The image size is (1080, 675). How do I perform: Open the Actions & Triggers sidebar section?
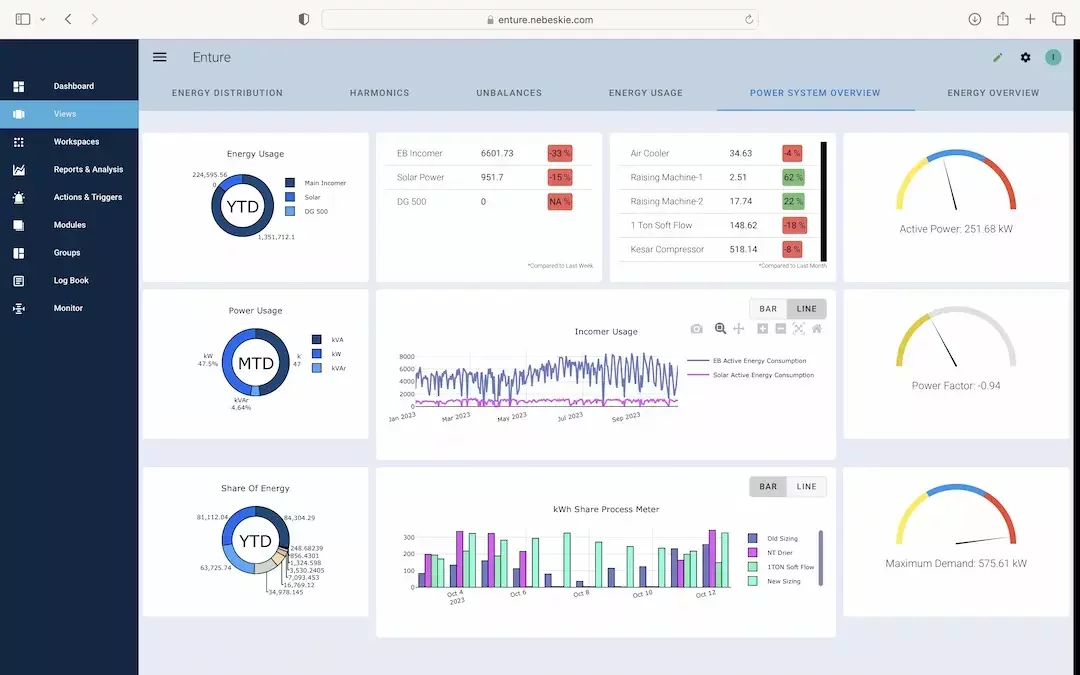(88, 197)
